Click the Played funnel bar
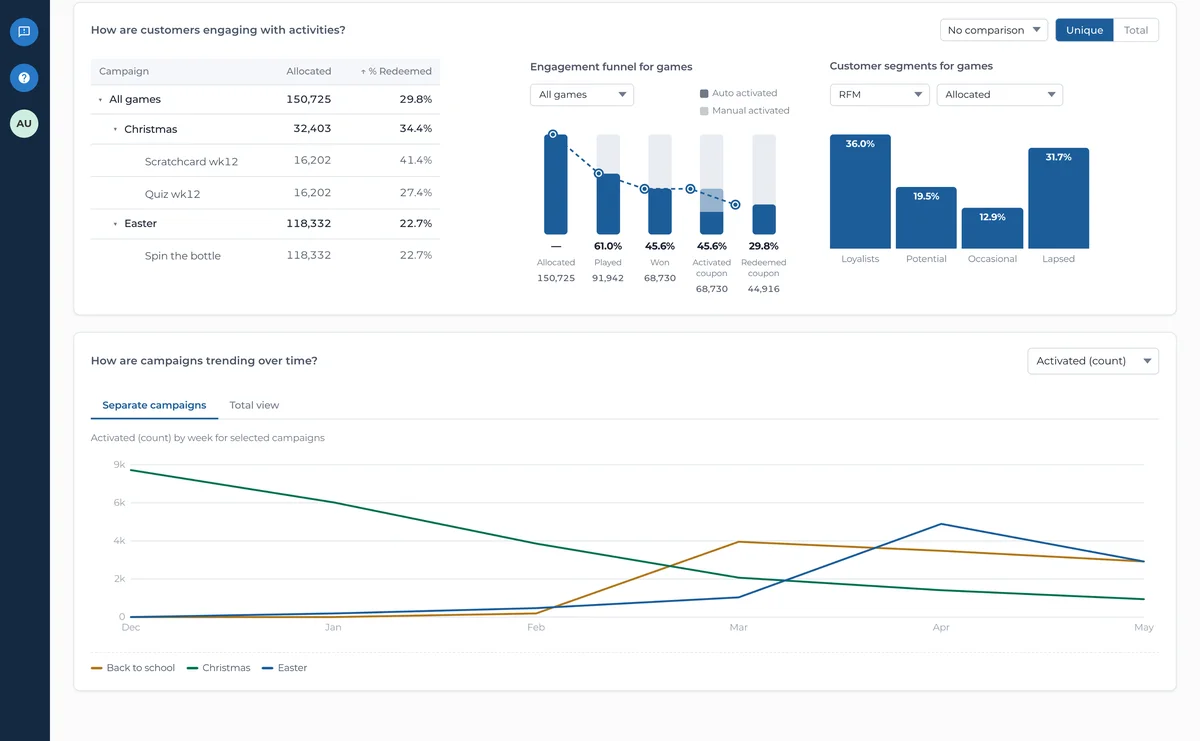 [x=608, y=204]
